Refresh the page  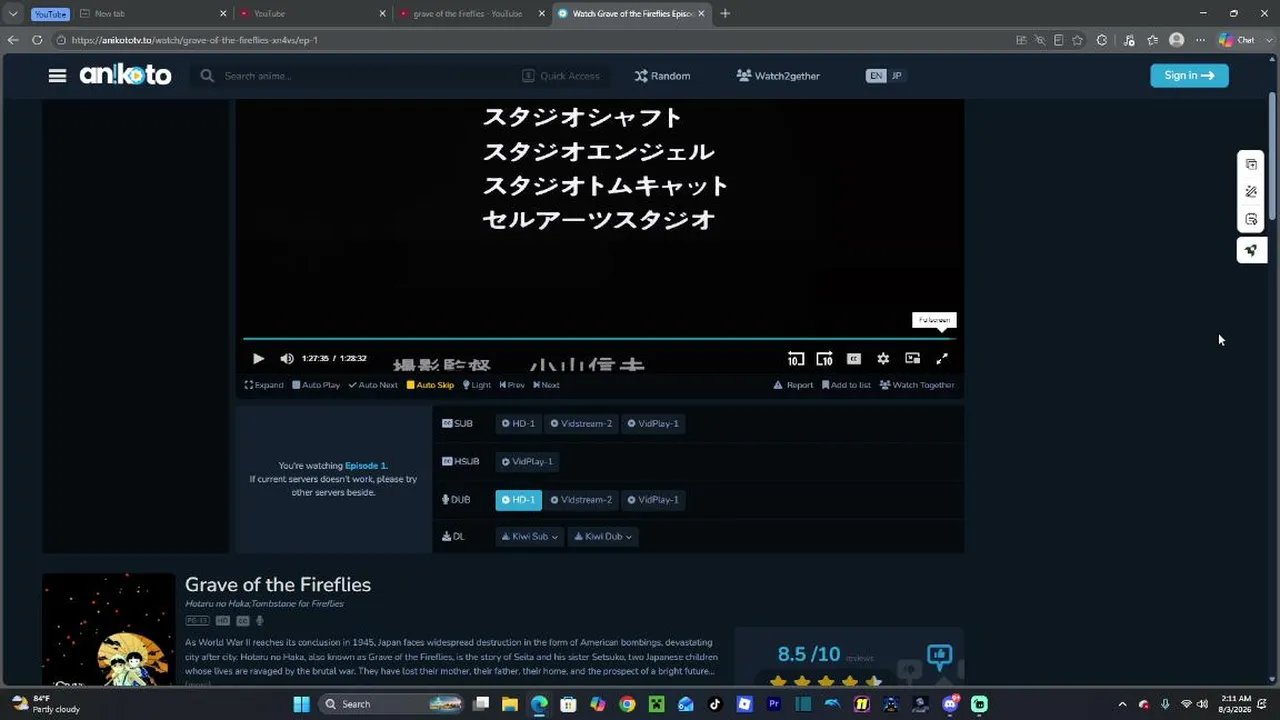coord(37,40)
